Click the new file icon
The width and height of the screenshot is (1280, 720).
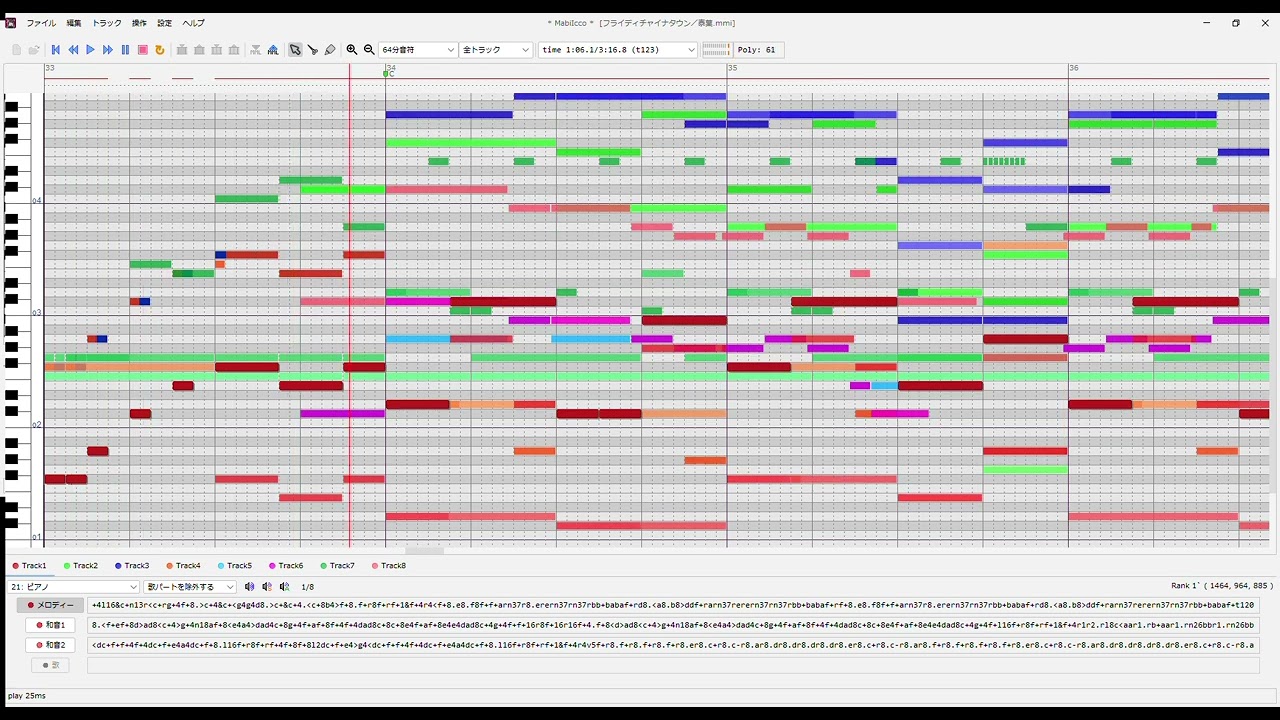(16, 50)
